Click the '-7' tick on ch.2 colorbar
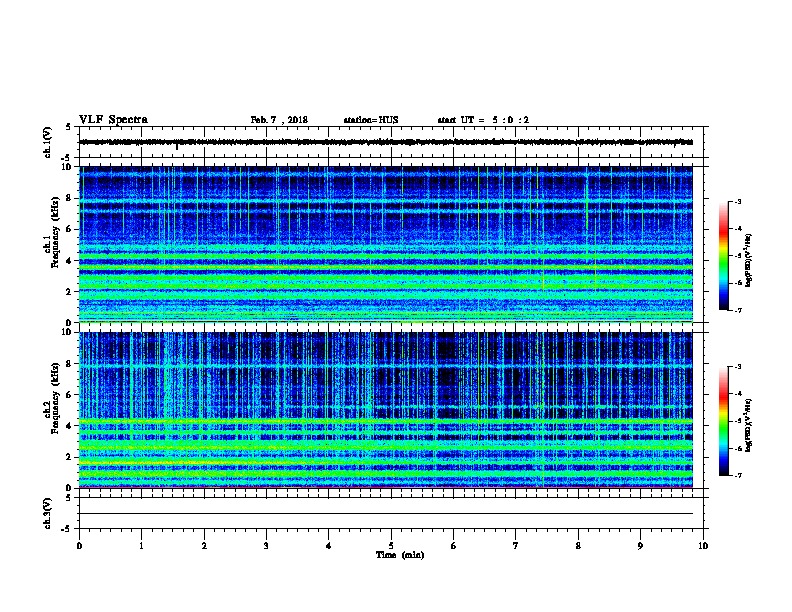The image size is (792, 612). point(738,475)
